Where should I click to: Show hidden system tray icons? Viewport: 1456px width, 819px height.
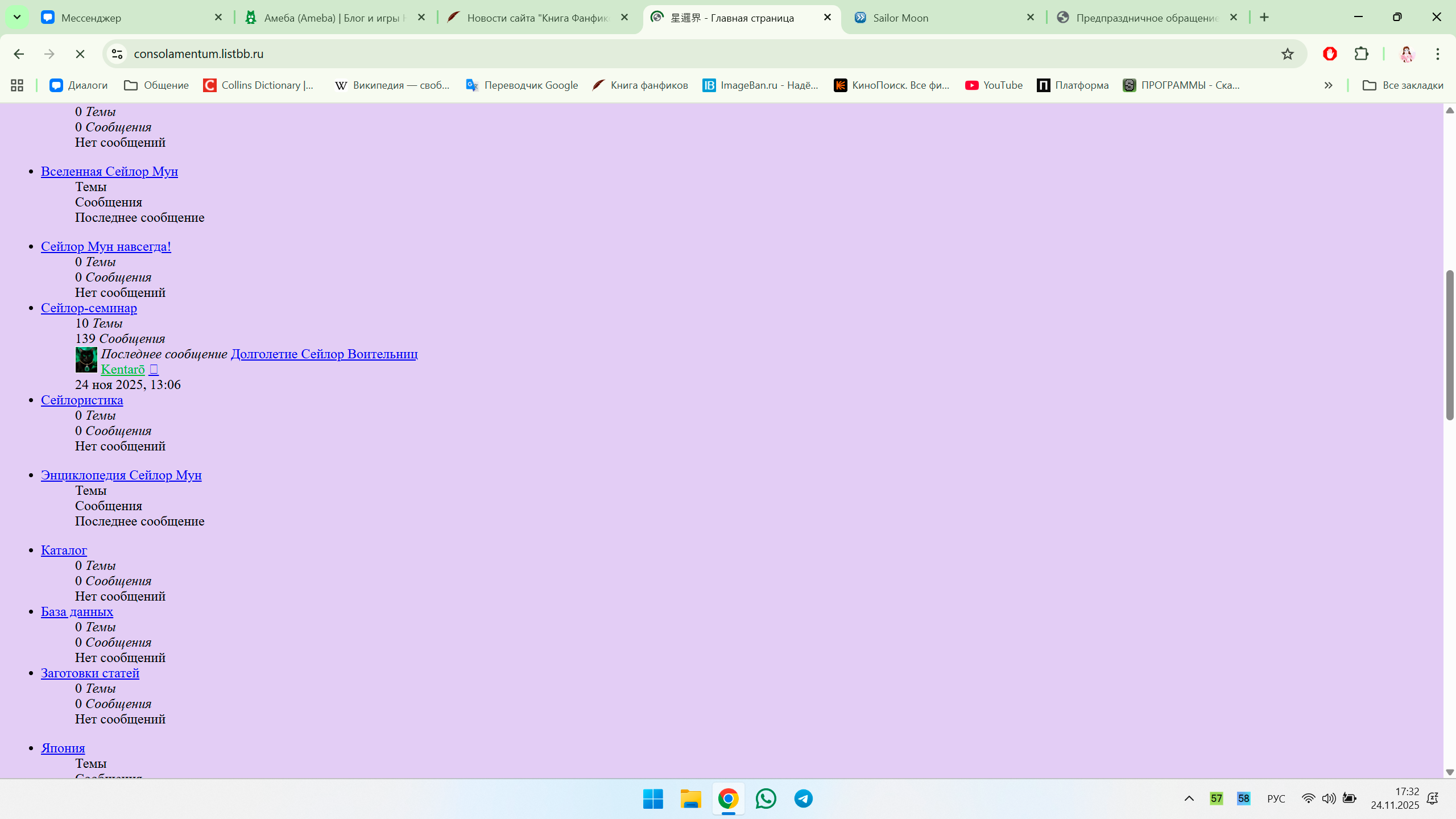1189,799
